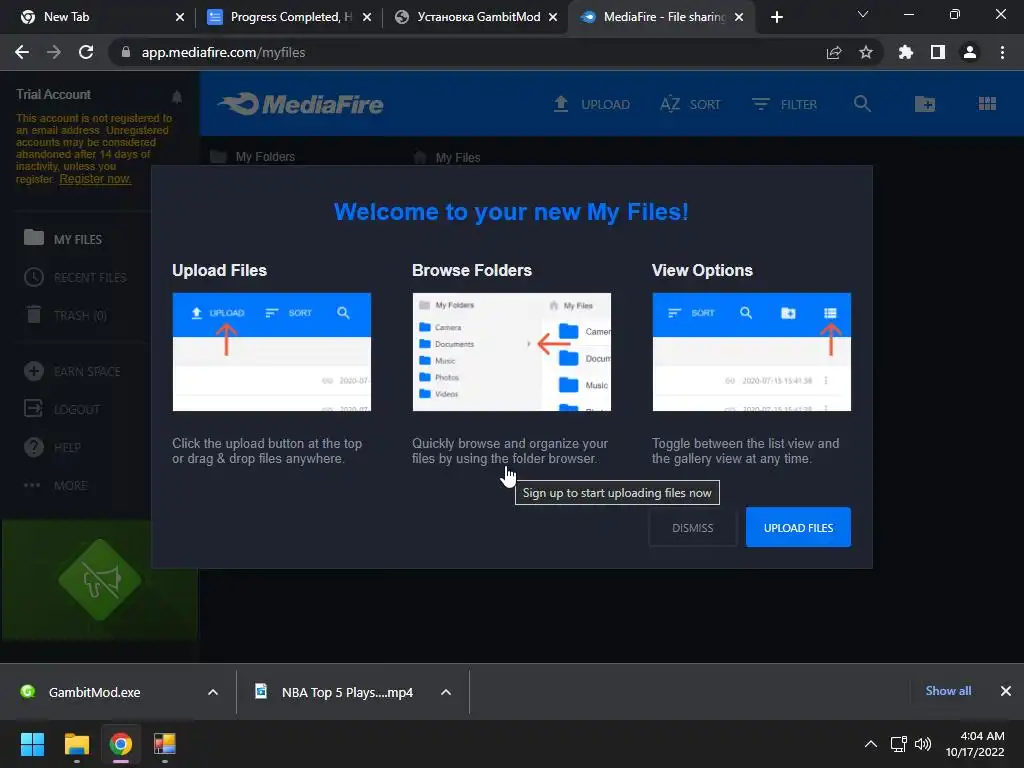Screen dimensions: 1024x768
Task: Click the search magnifier in MediaFire header
Action: point(862,104)
